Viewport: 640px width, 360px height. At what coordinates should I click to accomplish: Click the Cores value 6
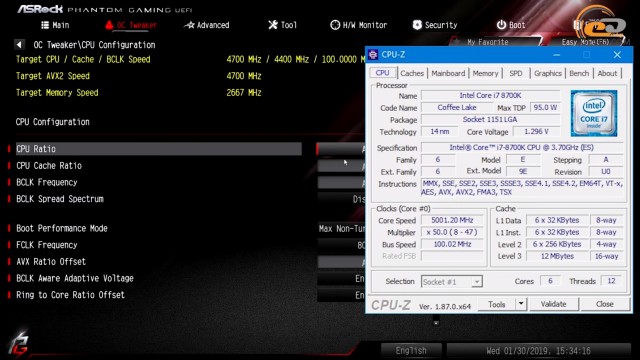pos(550,281)
